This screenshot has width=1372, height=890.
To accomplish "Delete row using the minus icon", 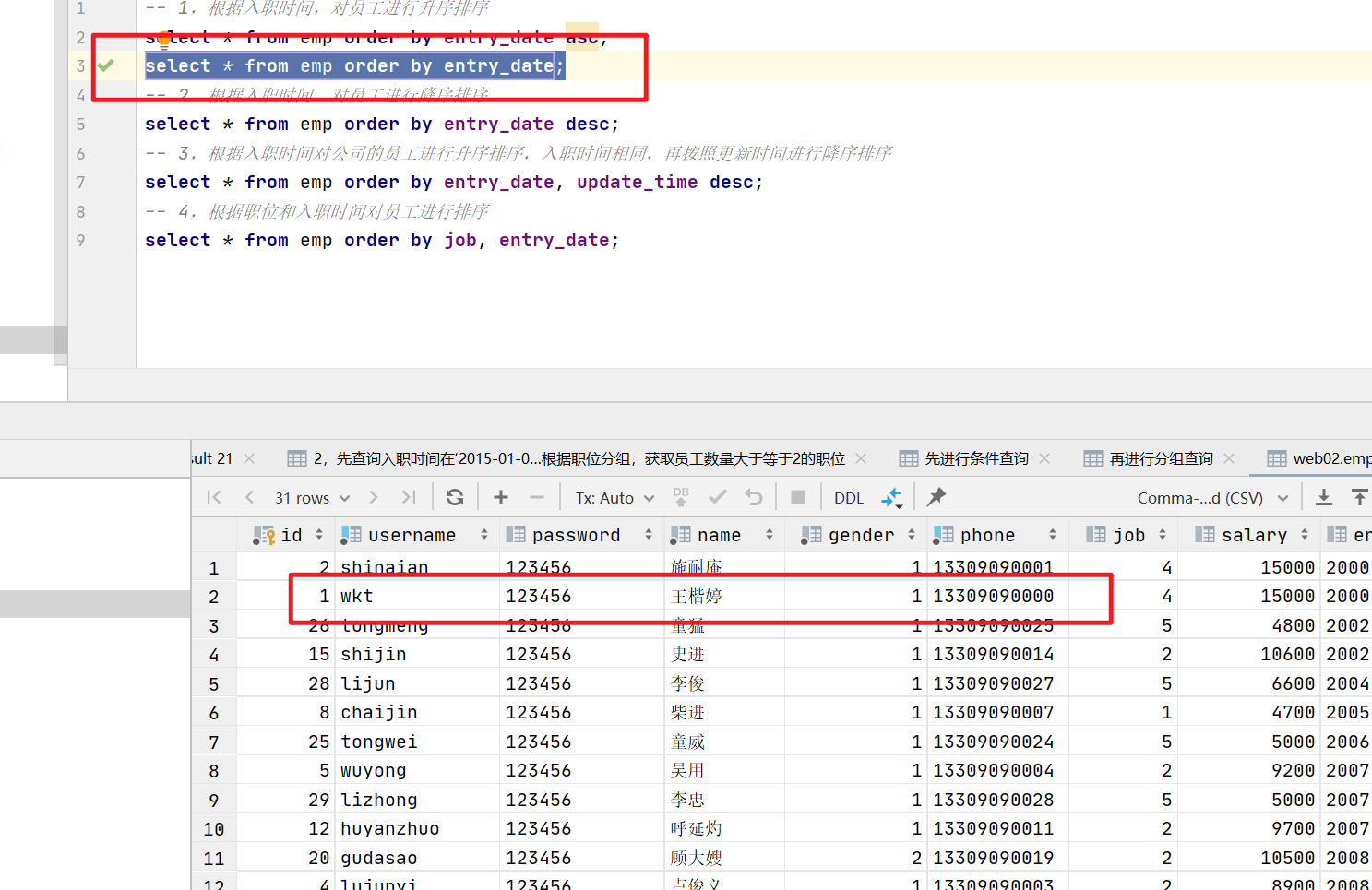I will 537,498.
